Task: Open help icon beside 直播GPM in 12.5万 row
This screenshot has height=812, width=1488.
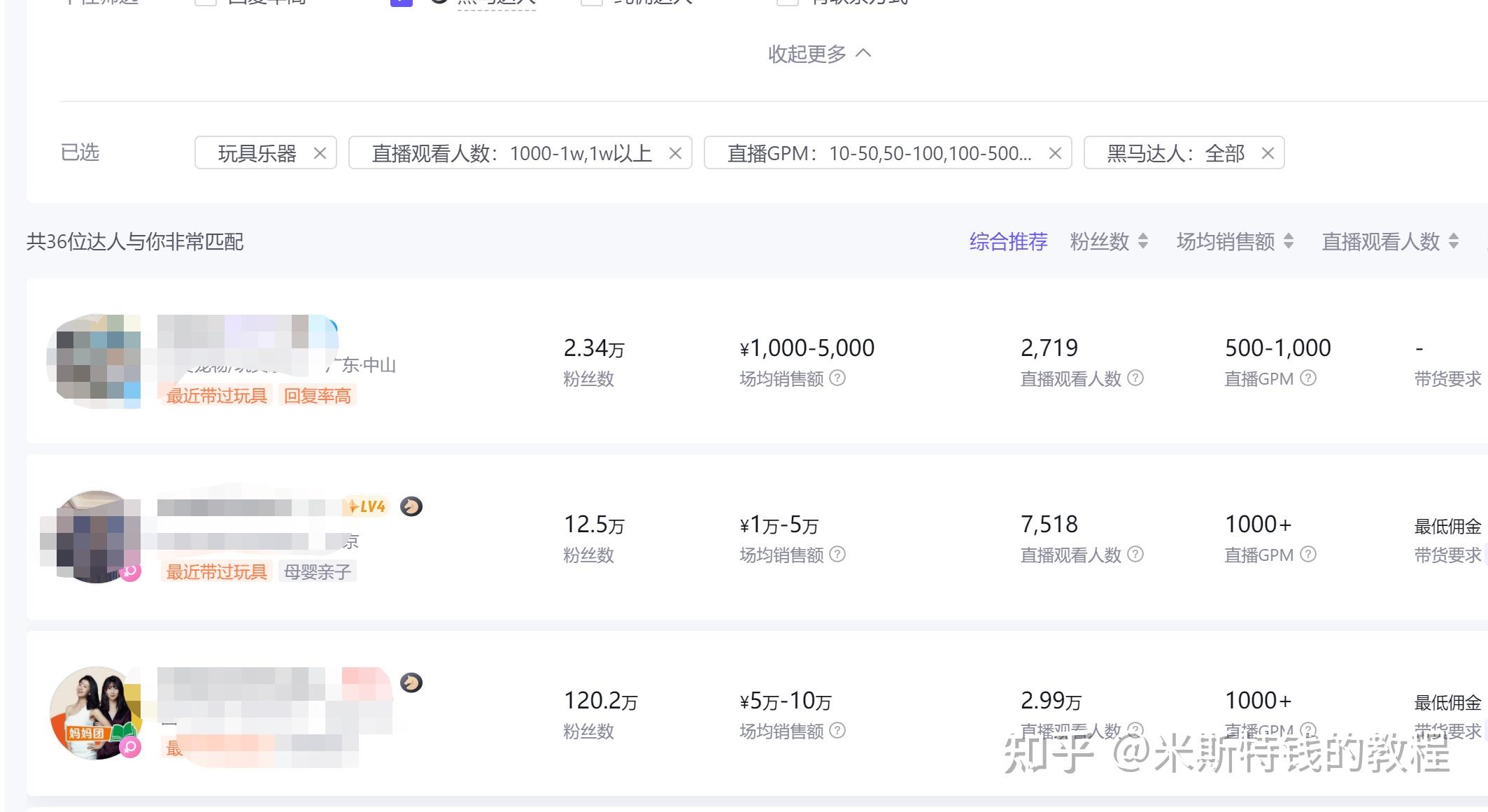Action: (1308, 555)
